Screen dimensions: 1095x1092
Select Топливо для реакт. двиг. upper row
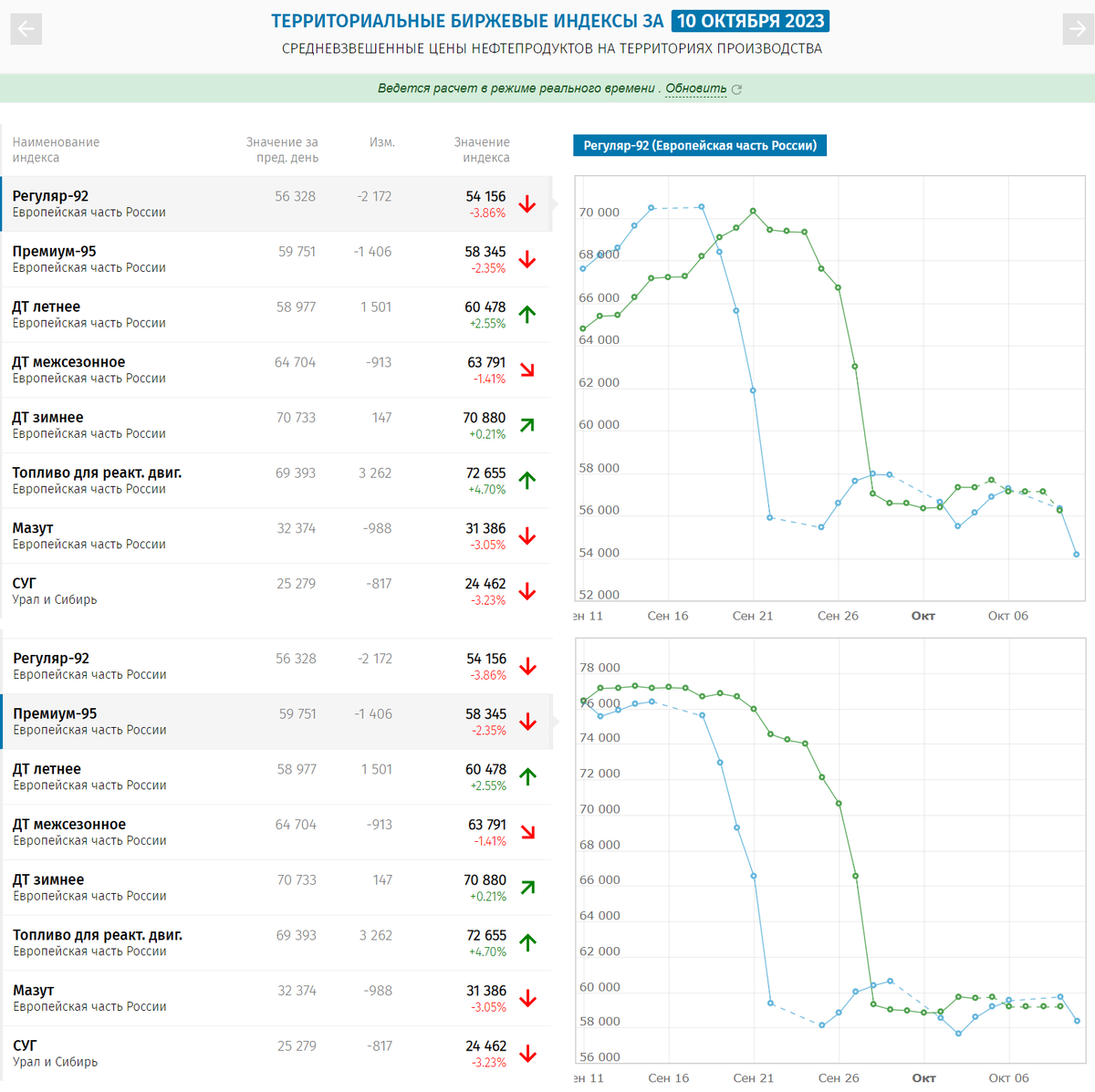276,481
